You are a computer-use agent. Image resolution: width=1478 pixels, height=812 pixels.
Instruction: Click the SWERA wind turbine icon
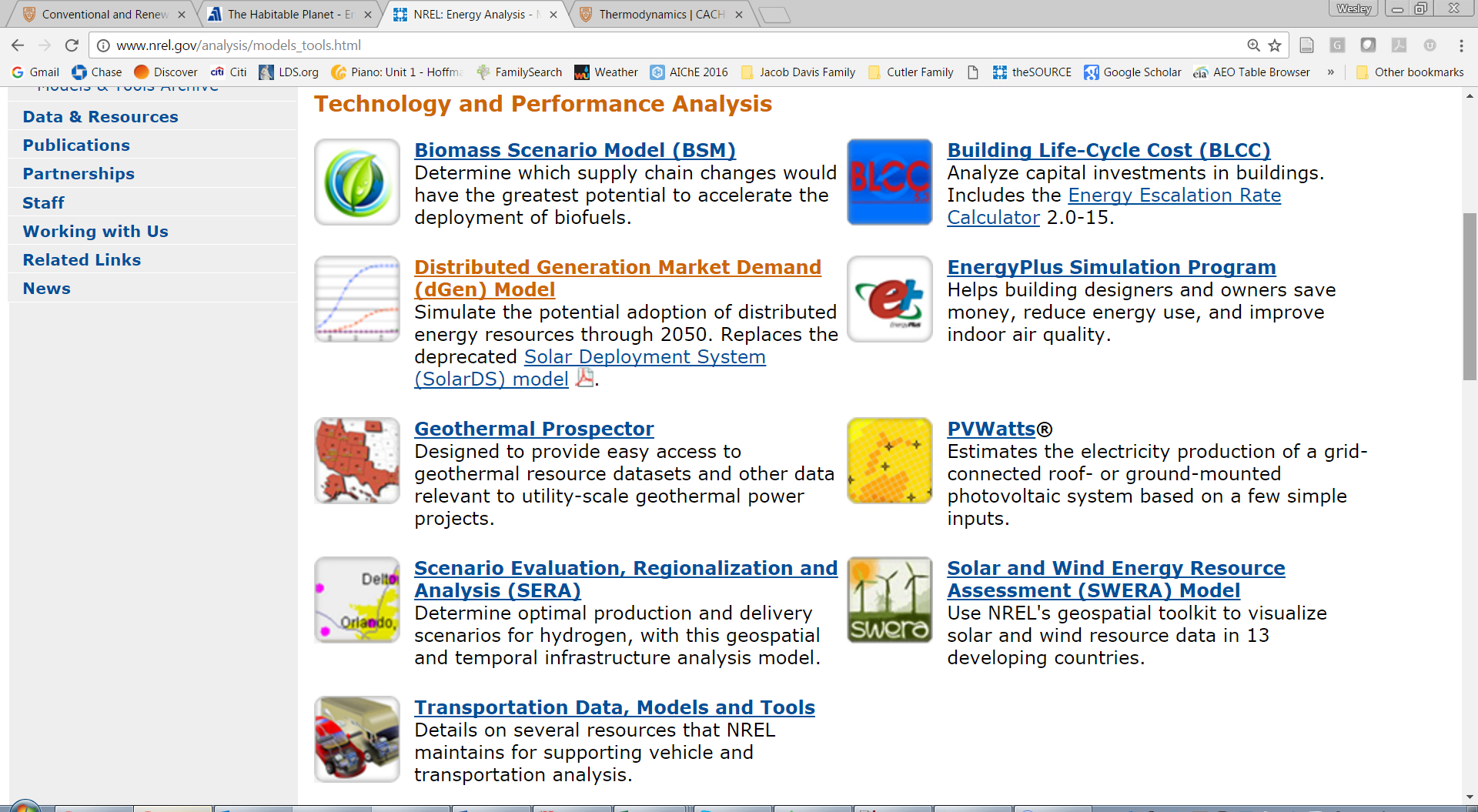coord(889,600)
